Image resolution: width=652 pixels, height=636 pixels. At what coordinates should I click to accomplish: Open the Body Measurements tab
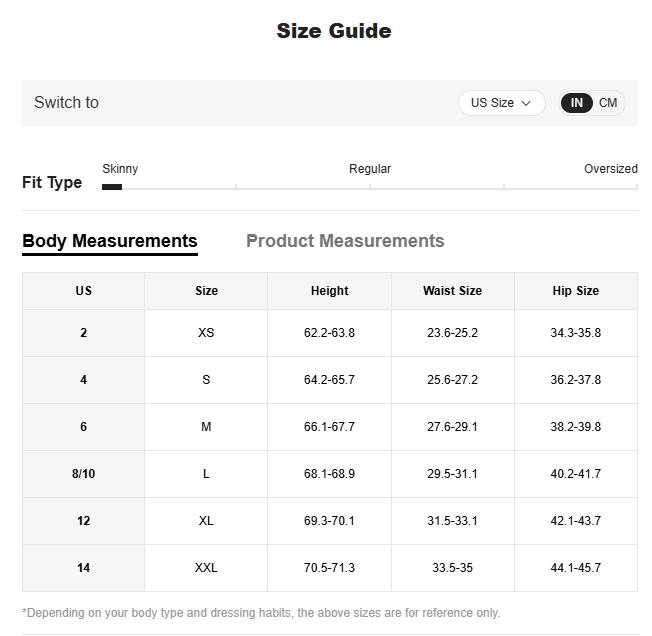110,241
